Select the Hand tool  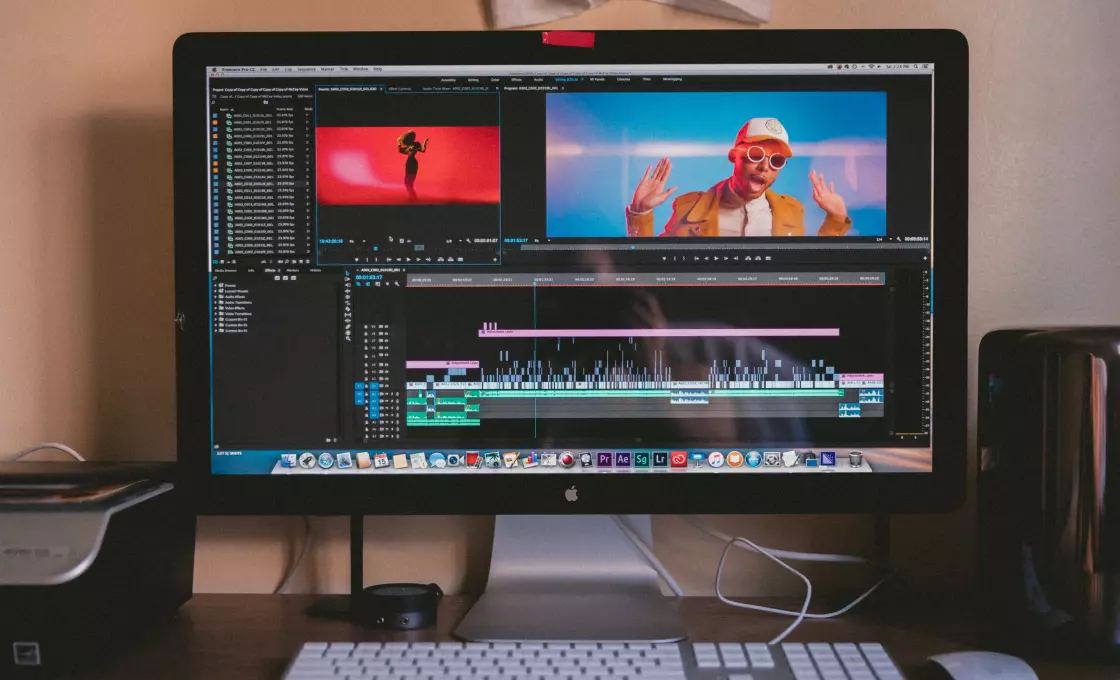(x=348, y=333)
